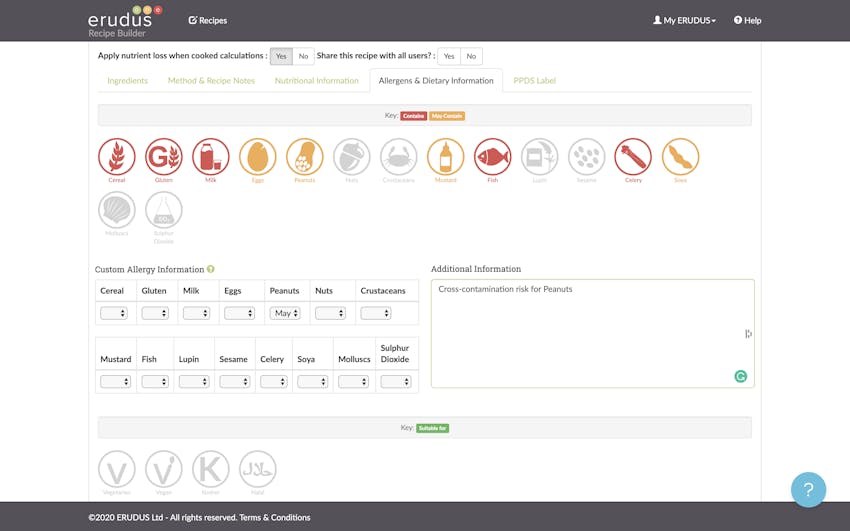This screenshot has width=850, height=531.
Task: Open the Crustaceans custom allergy dropdown
Action: coord(376,313)
